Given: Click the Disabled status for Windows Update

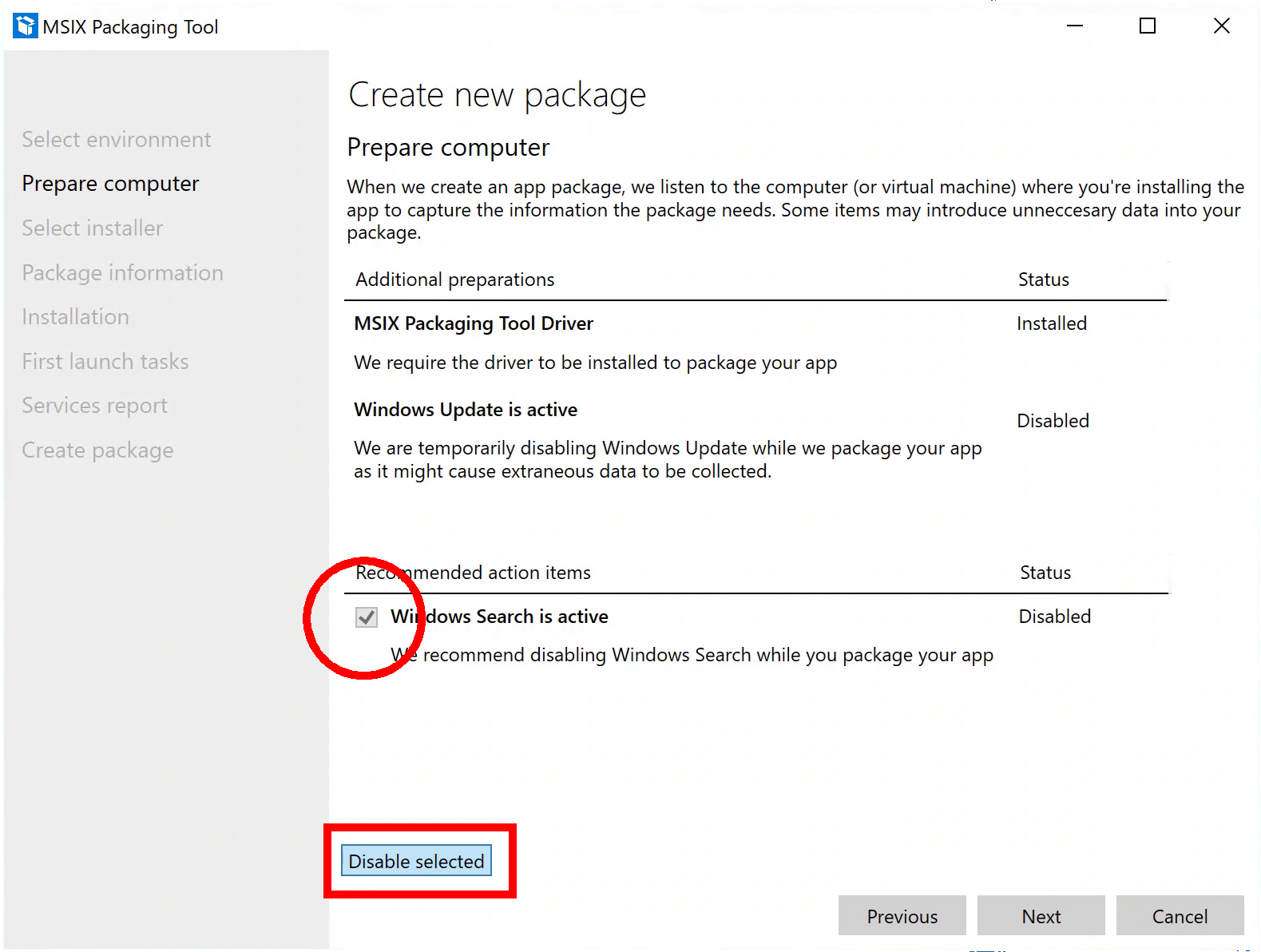Looking at the screenshot, I should click(1053, 421).
